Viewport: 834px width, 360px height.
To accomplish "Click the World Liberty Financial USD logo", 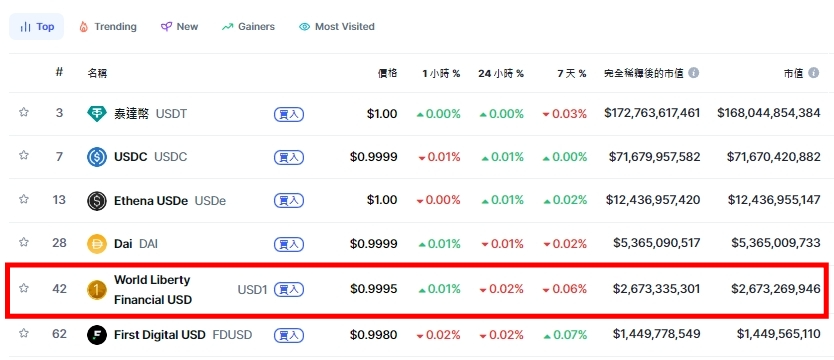I will pos(97,289).
